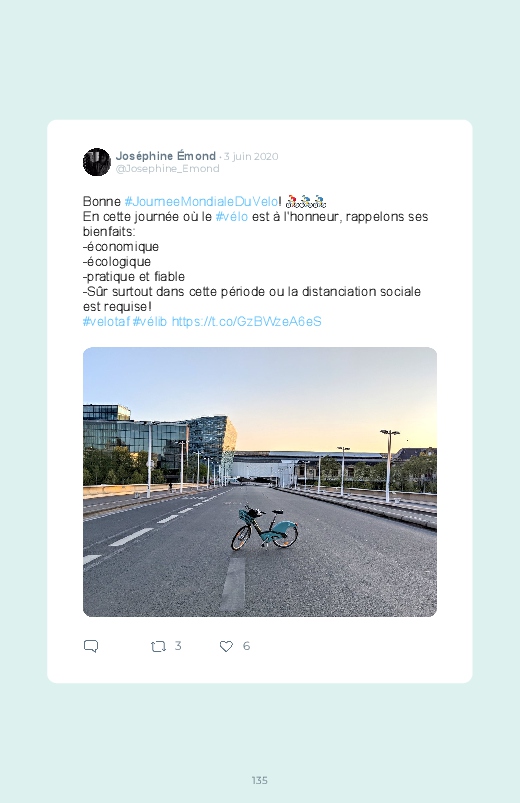Viewport: 520px width, 803px height.
Task: Open the #vélib hashtag
Action: tap(150, 322)
